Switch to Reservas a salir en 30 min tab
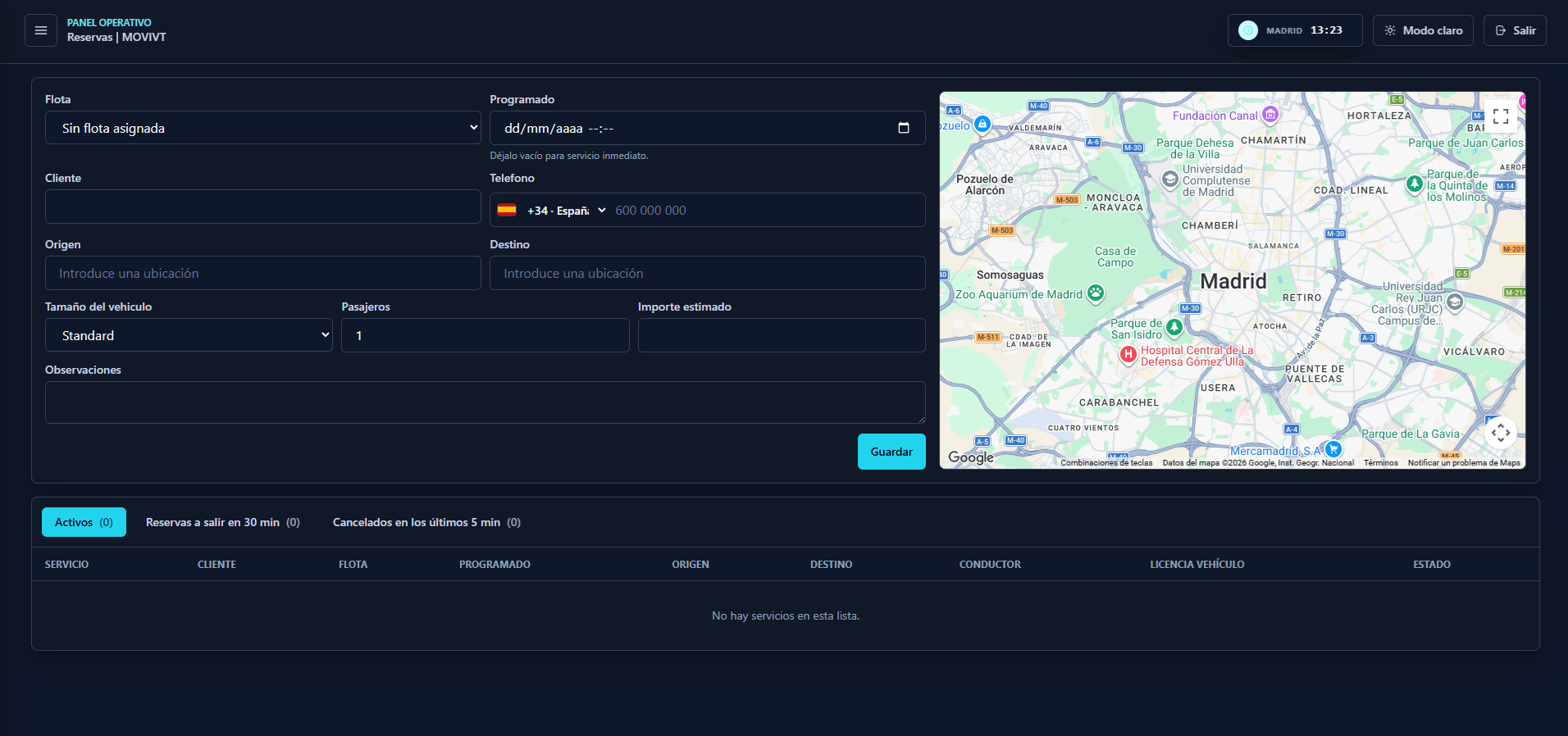The height and width of the screenshot is (736, 1568). click(223, 522)
